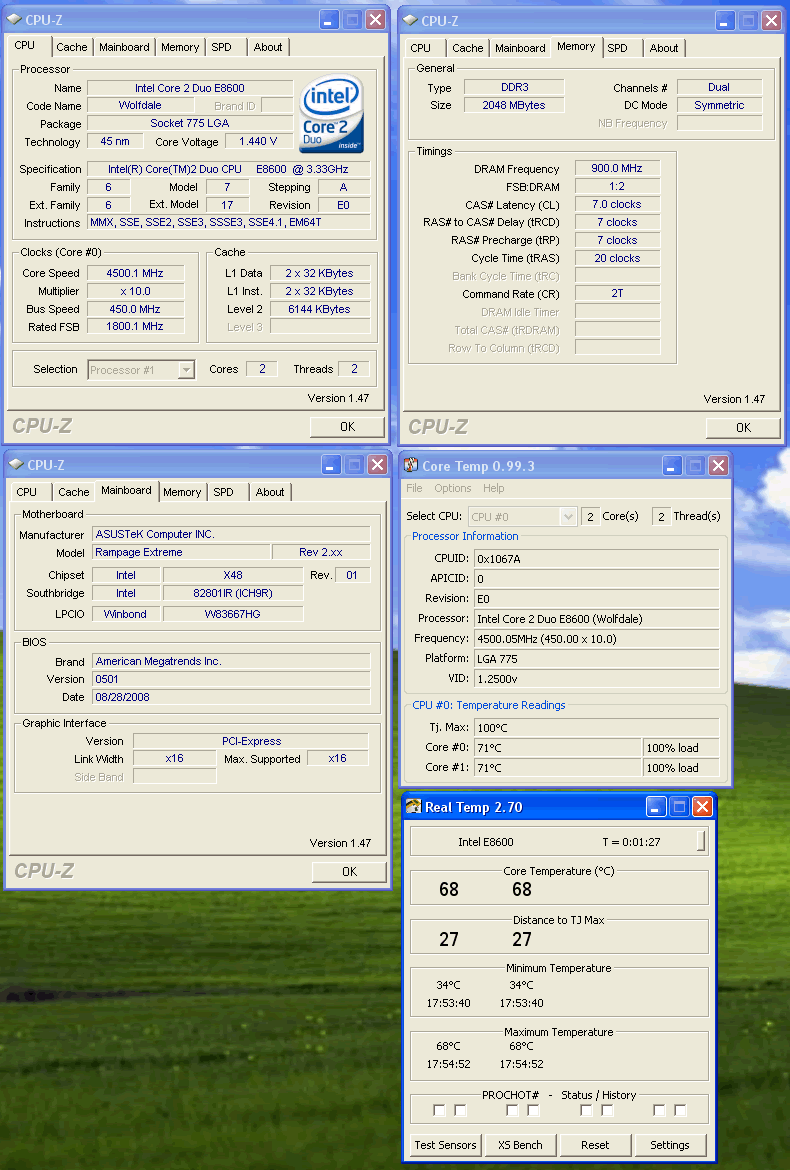Close the Real Temp 2.70 window
Viewport: 790px width, 1170px height.
(x=702, y=807)
